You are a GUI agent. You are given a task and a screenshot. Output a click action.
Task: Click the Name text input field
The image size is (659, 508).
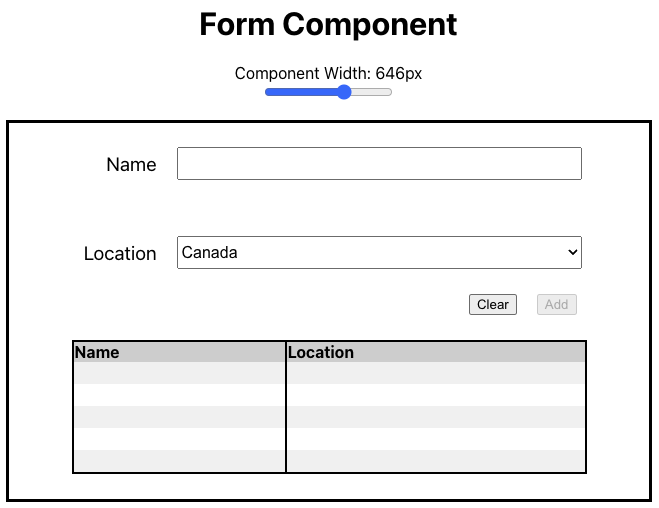pos(379,163)
